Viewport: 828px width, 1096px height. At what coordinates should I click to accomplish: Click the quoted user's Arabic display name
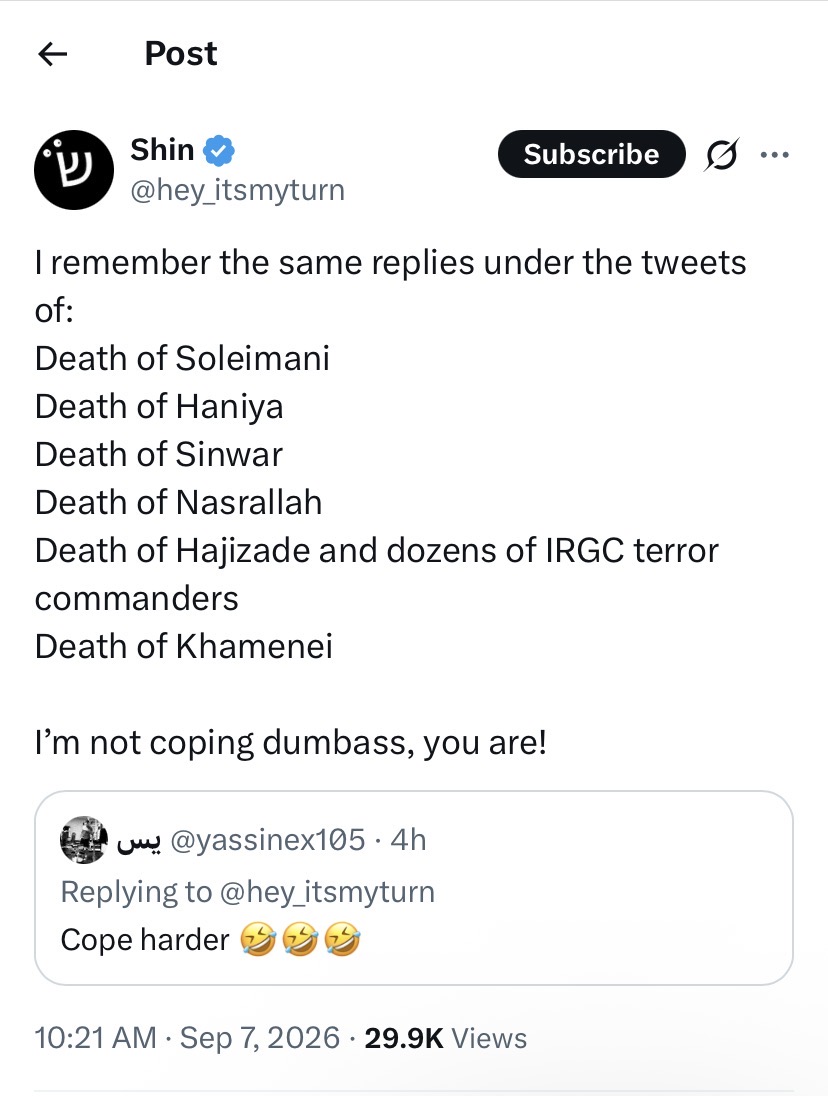click(139, 842)
